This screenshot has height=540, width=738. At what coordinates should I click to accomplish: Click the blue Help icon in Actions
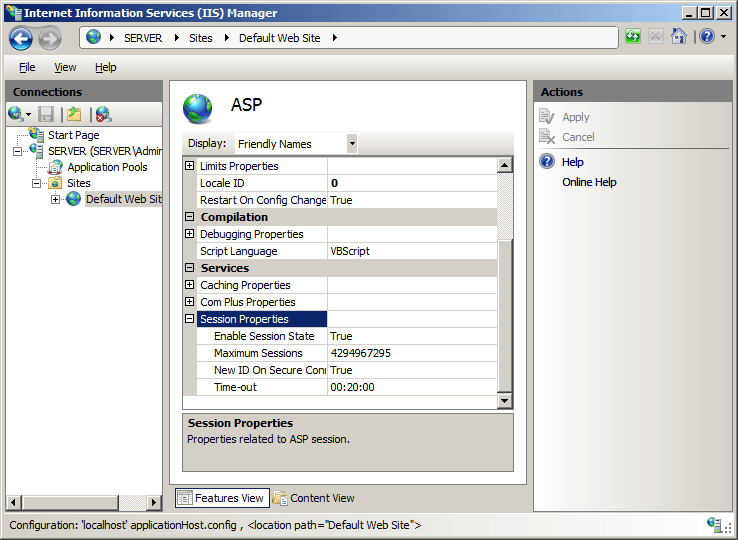pyautogui.click(x=547, y=161)
